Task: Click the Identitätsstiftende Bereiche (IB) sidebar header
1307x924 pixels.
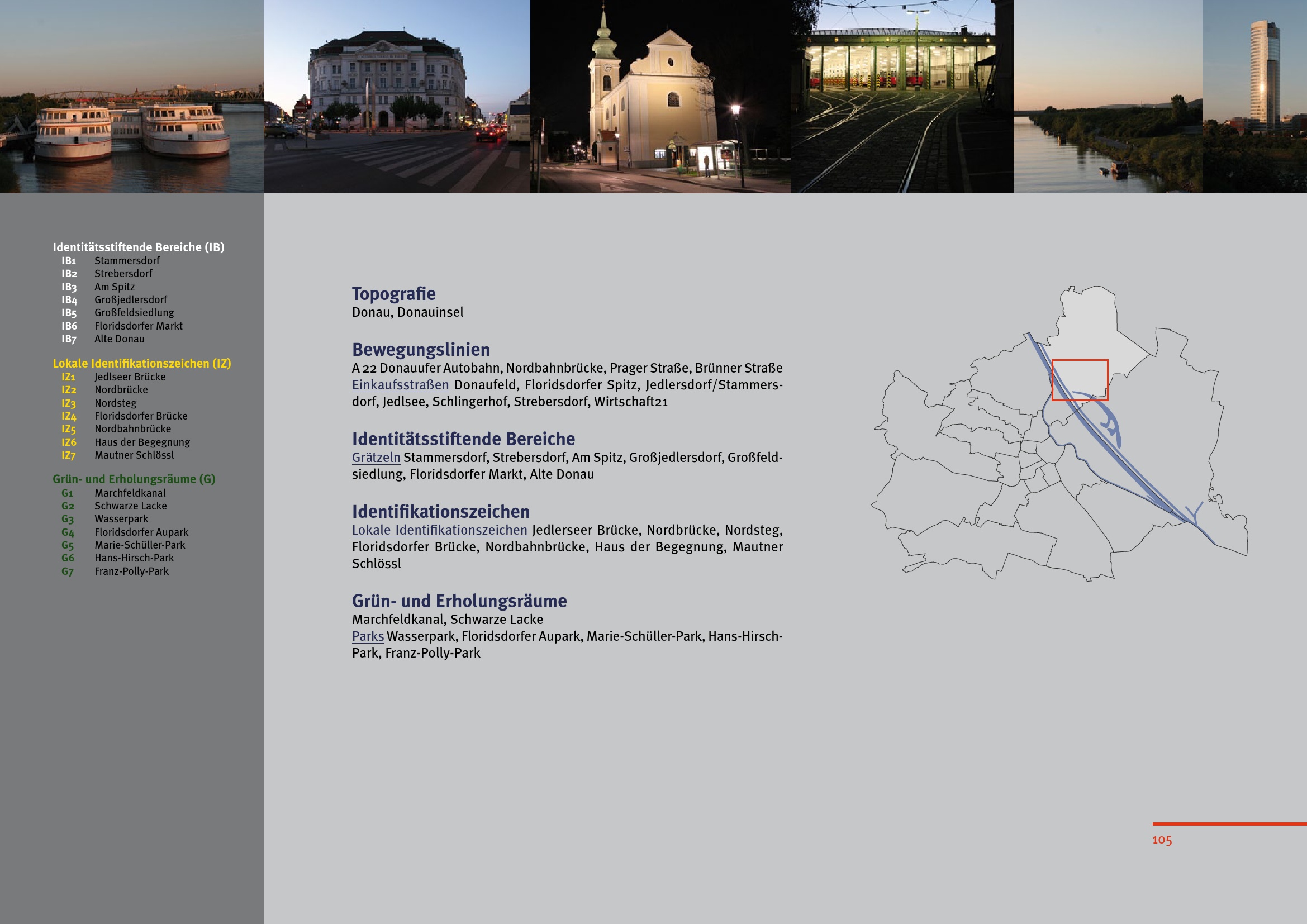Action: click(139, 247)
